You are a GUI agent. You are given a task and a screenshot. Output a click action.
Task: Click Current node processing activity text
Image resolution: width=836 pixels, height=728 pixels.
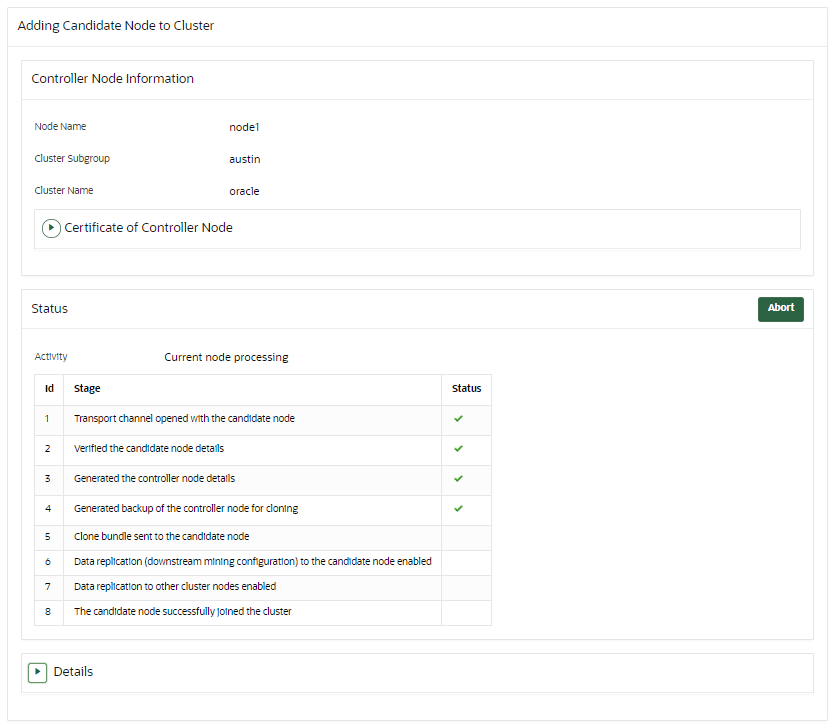[x=226, y=357]
